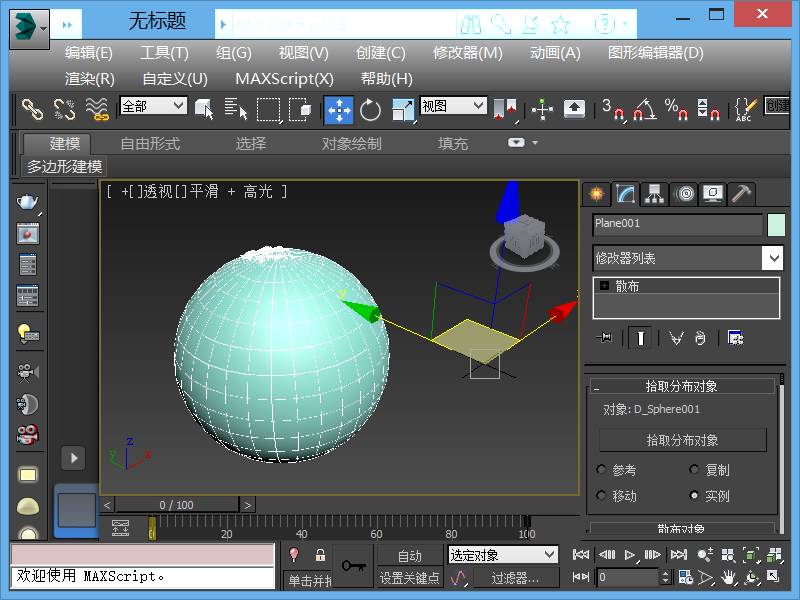
Task: Click the Set Keys key icon button
Action: coord(354,566)
